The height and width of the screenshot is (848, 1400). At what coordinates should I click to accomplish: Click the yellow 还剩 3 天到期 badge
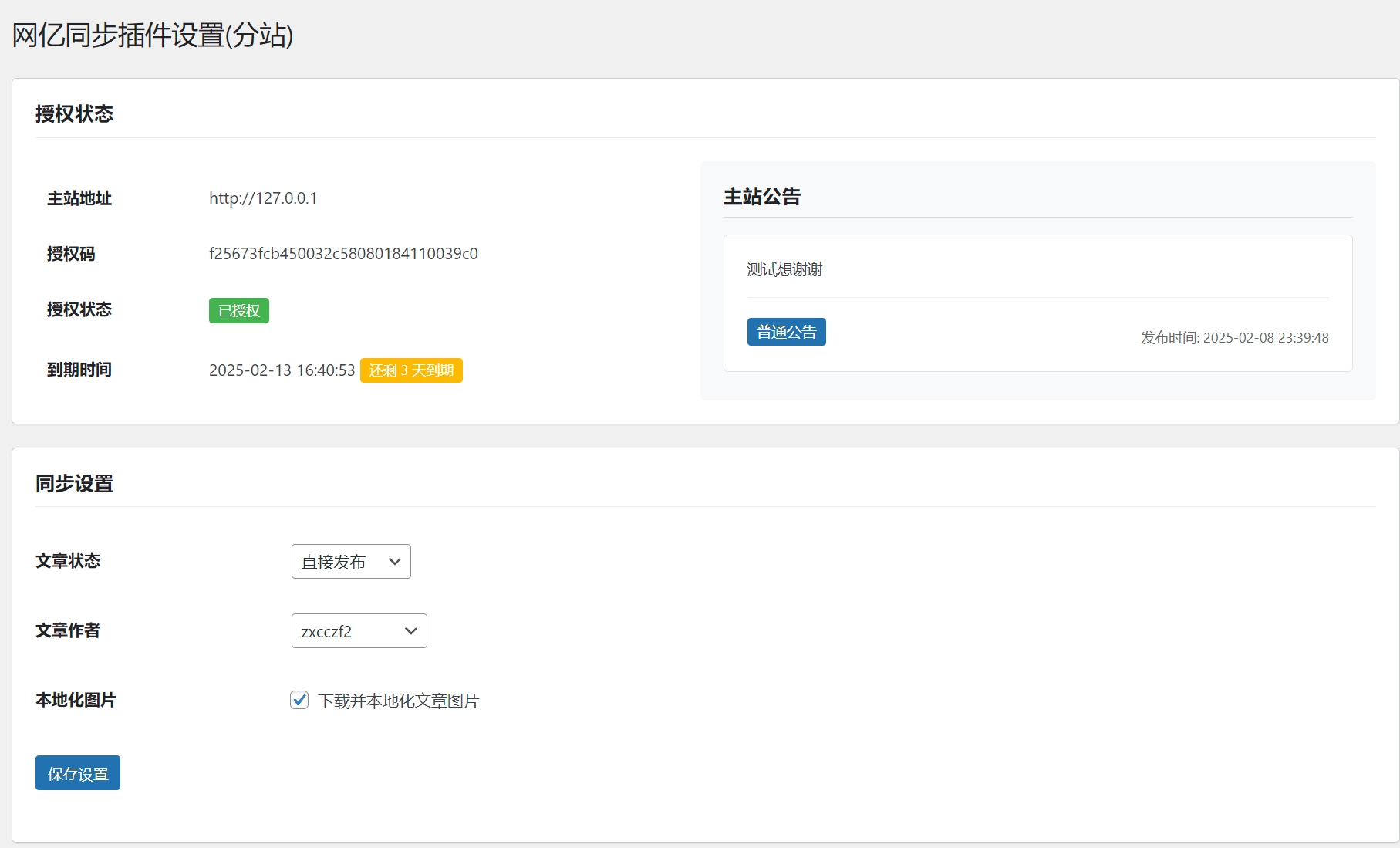[411, 370]
